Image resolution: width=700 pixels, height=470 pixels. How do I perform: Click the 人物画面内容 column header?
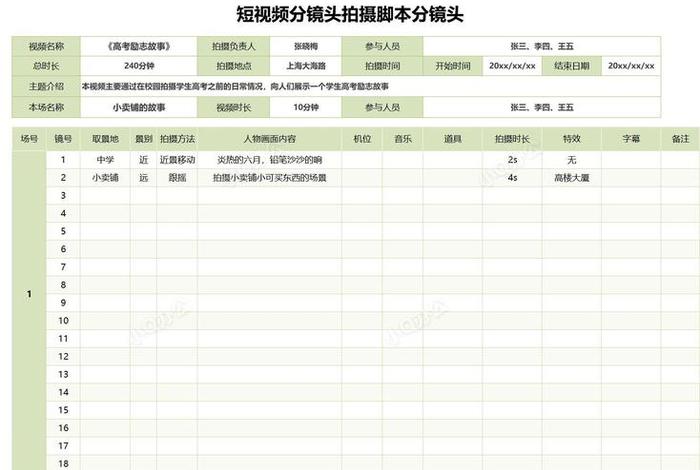(270, 139)
